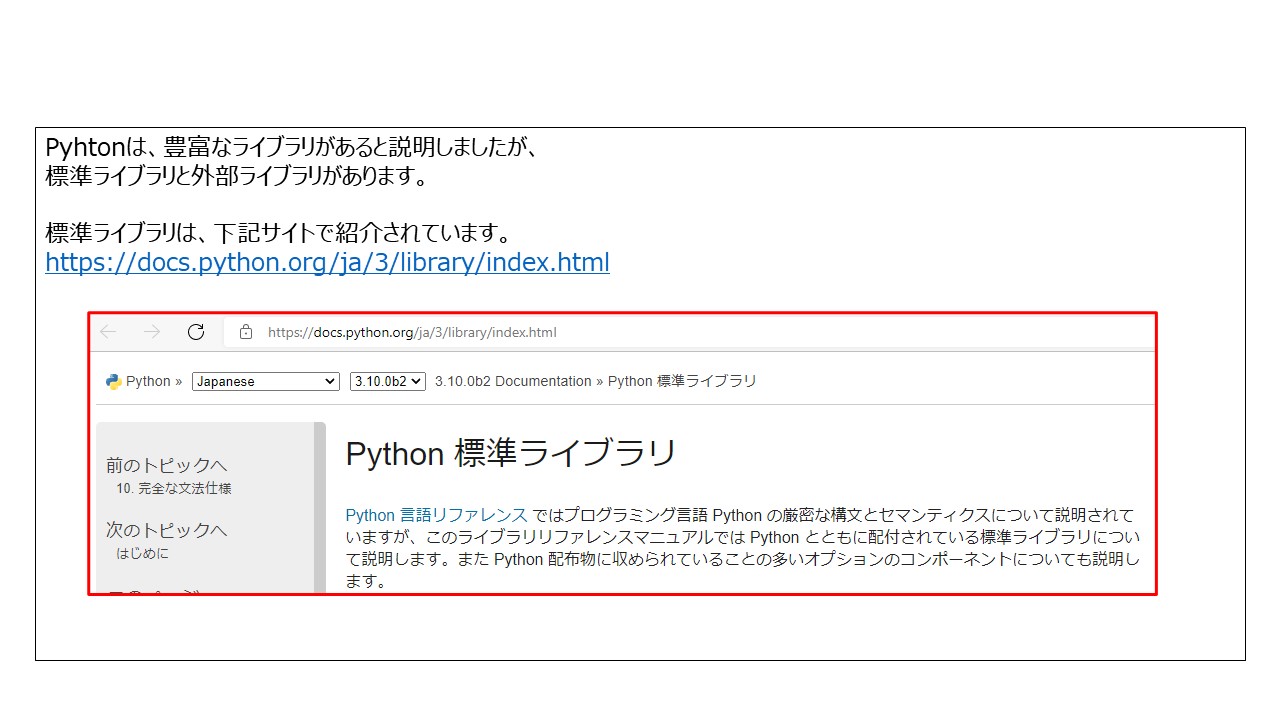Screen dimensions: 1280x720
Task: Open the blue docs.python.org hyperlink in the slide
Action: 327,263
